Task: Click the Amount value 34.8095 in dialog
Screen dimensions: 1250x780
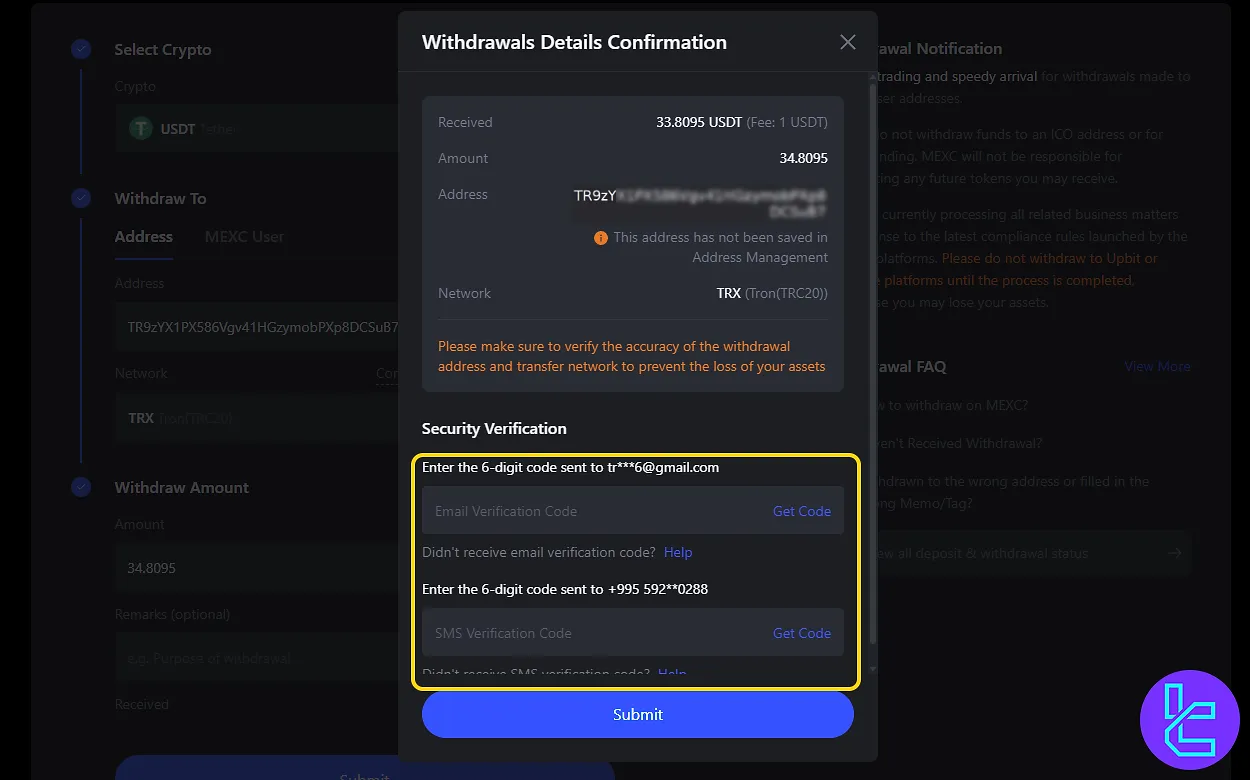Action: point(804,158)
